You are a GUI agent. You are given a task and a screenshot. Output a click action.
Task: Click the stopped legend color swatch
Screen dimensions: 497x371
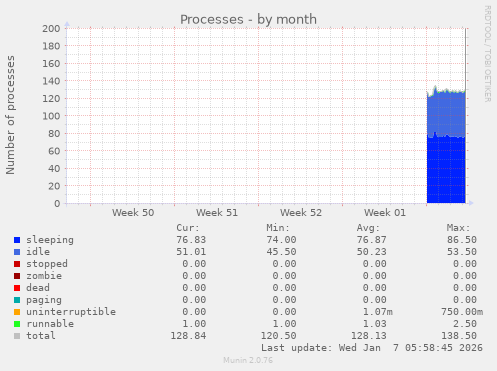17,264
